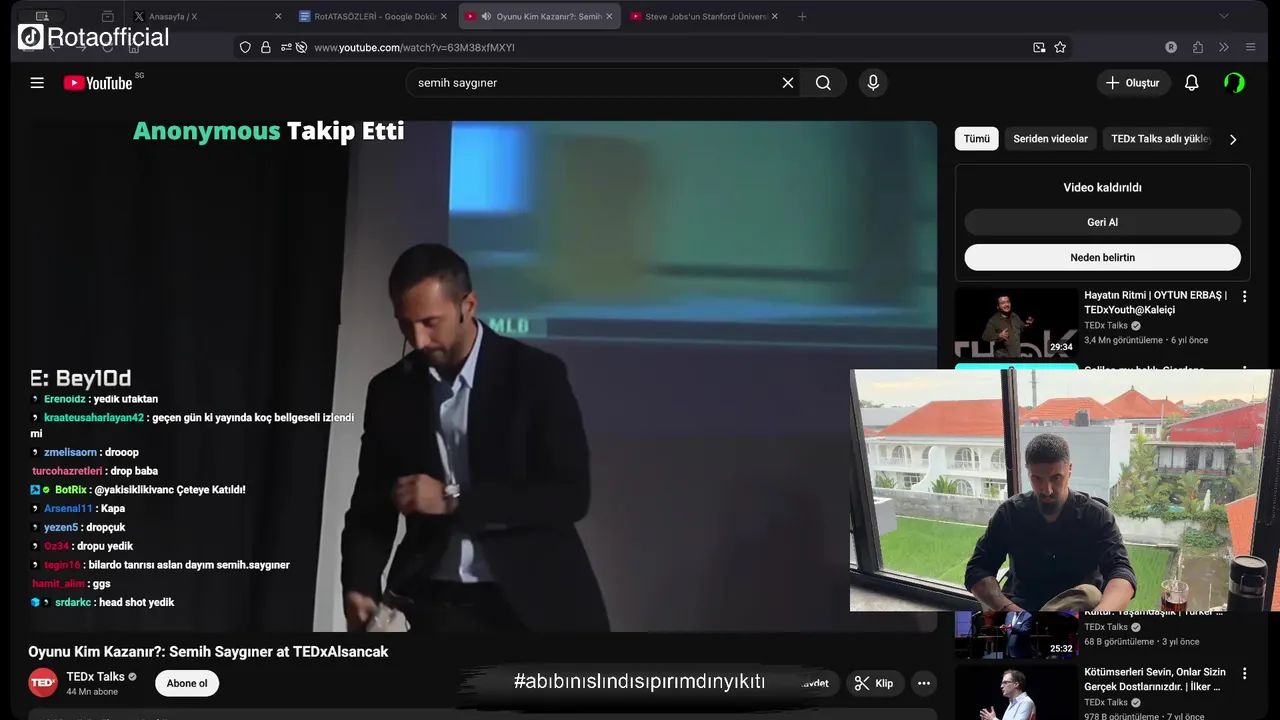Open account avatar menu
Viewport: 1280px width, 720px height.
tap(1234, 83)
